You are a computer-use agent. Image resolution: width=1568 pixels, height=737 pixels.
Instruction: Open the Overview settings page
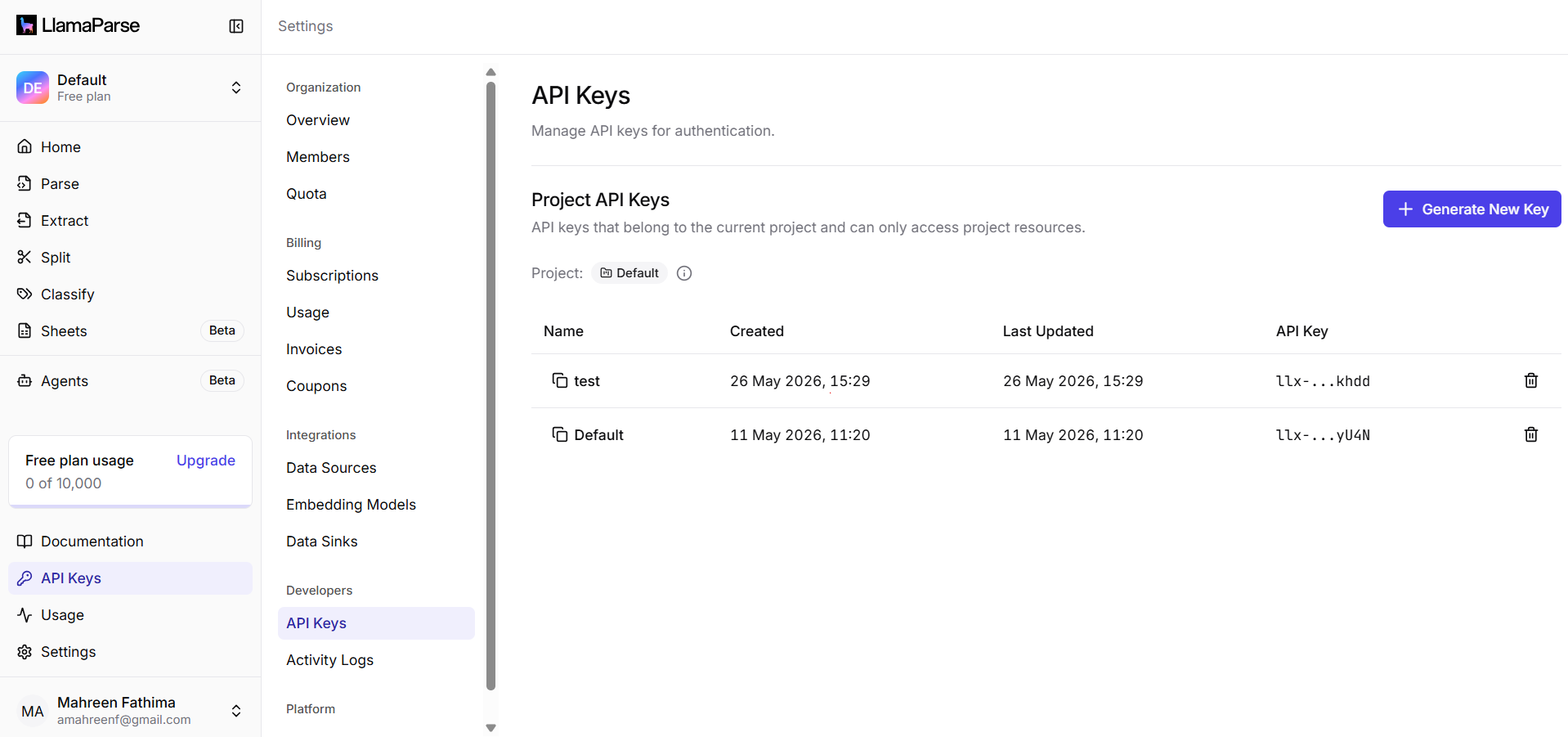(318, 120)
